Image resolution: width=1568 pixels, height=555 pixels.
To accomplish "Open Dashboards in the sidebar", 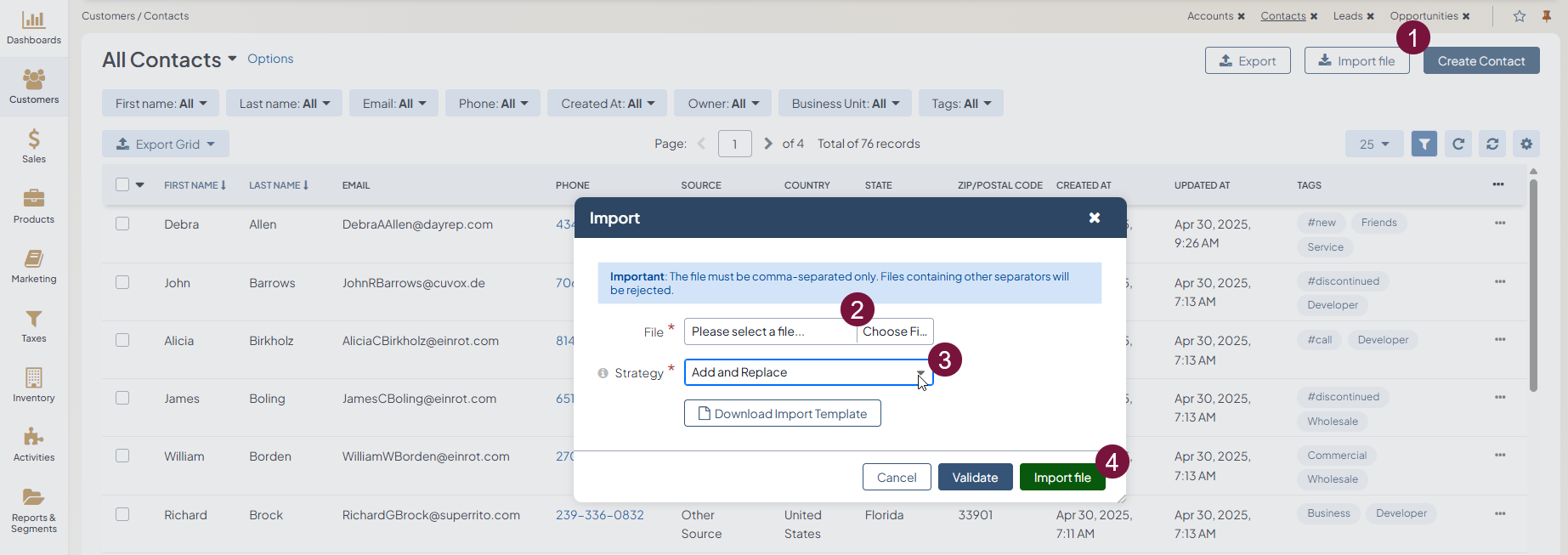I will tap(34, 28).
